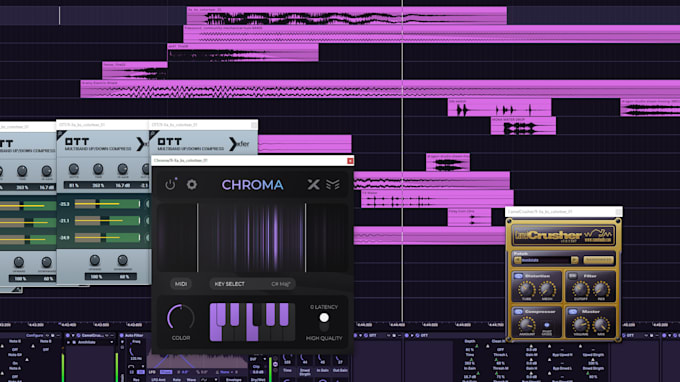This screenshot has width=680, height=382.
Task: Toggle the Distortion section in CamelCrusher
Action: pyautogui.click(x=518, y=276)
